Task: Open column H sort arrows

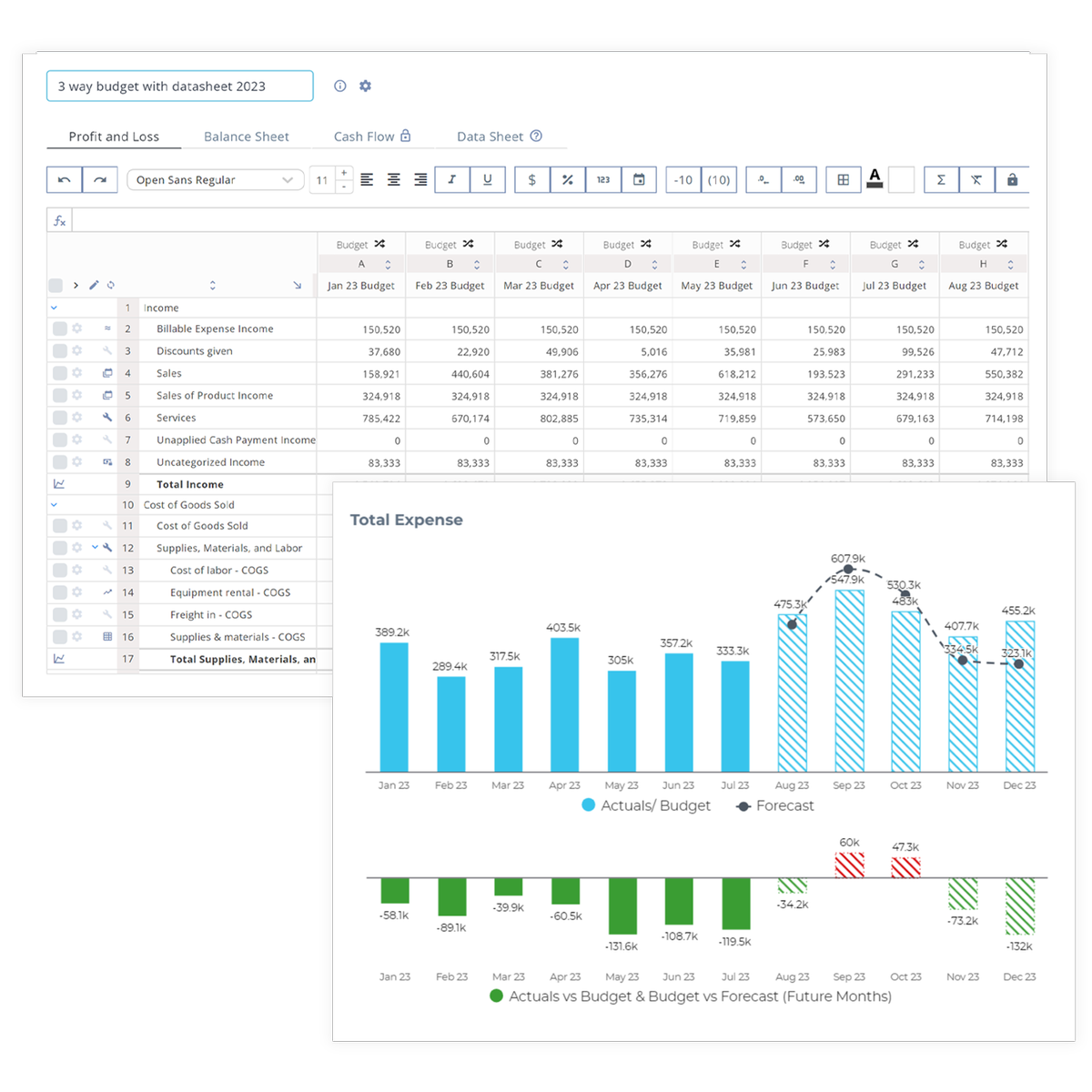Action: click(1010, 264)
